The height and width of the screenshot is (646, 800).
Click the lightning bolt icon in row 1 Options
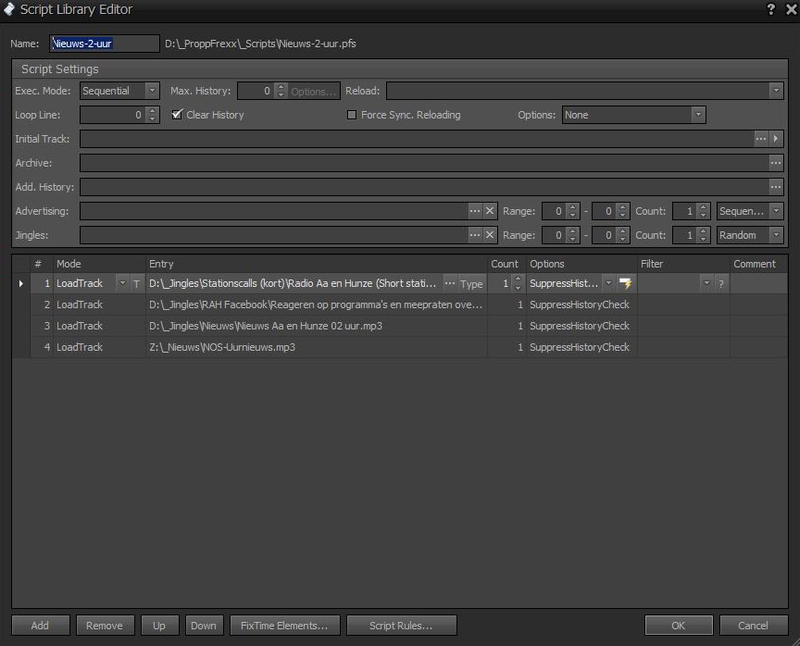tap(627, 285)
